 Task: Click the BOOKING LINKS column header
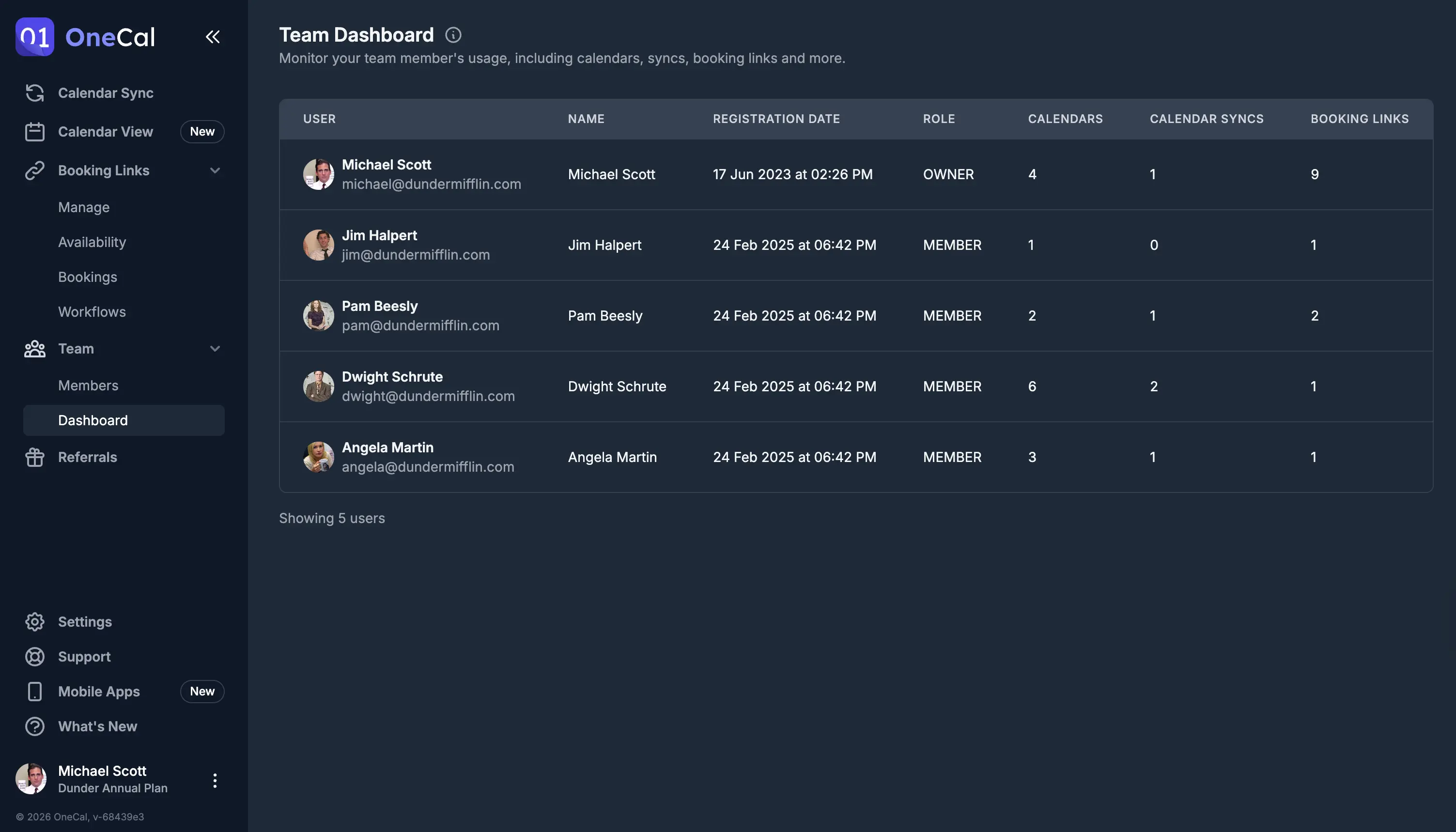point(1360,119)
